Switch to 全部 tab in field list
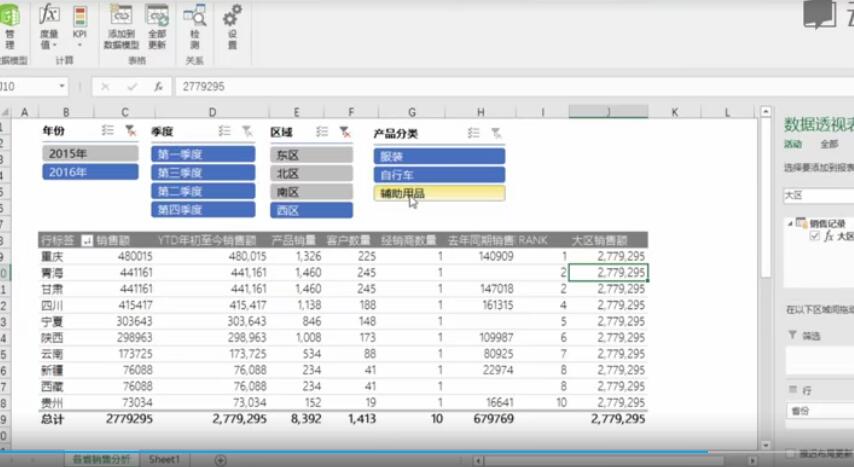This screenshot has width=854, height=467. [x=828, y=144]
